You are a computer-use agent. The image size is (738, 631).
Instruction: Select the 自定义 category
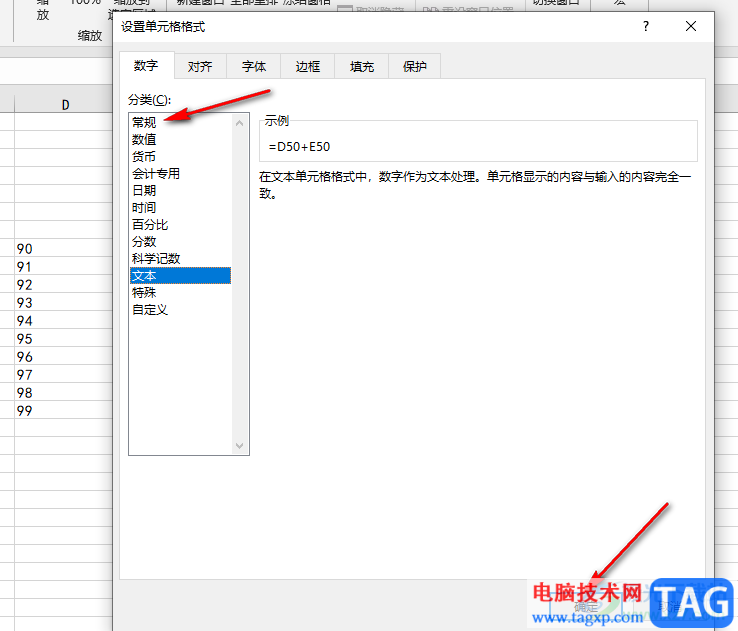[181, 310]
